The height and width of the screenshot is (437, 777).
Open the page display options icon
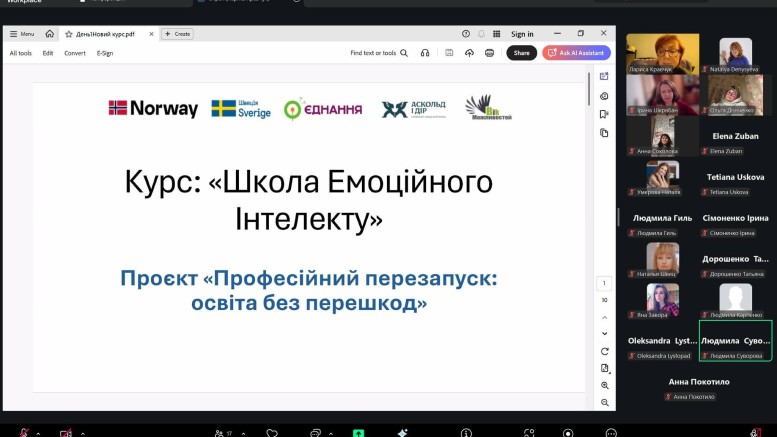coord(605,368)
